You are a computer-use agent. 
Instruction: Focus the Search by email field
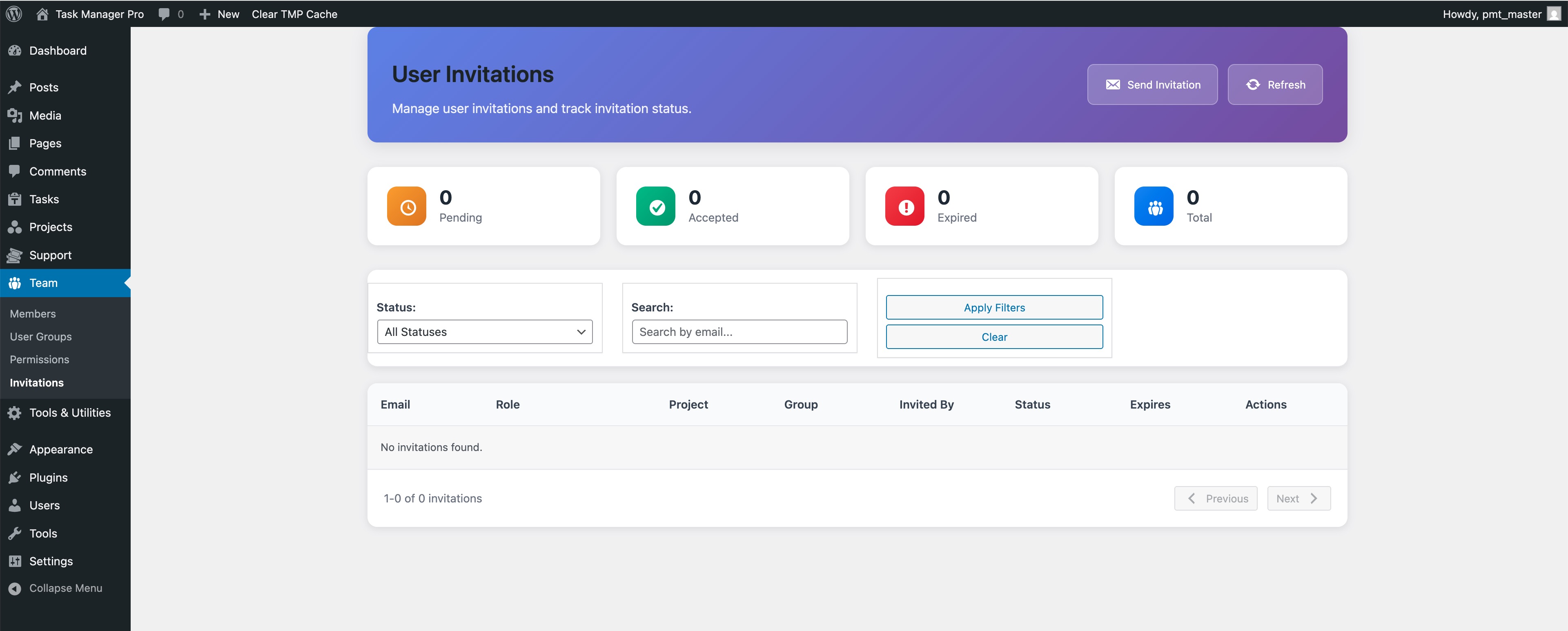(x=739, y=332)
